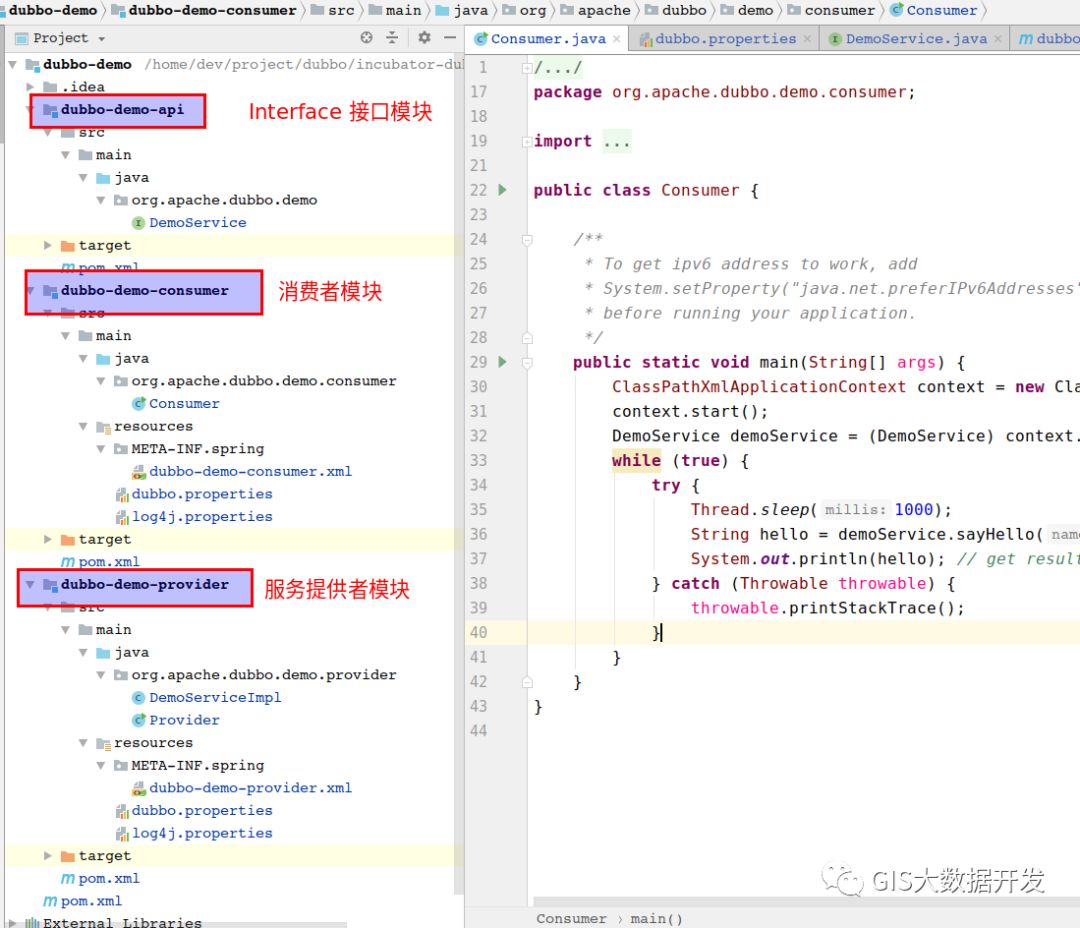Click the apache breadcrumb folder
The width and height of the screenshot is (1080, 928).
[x=596, y=10]
